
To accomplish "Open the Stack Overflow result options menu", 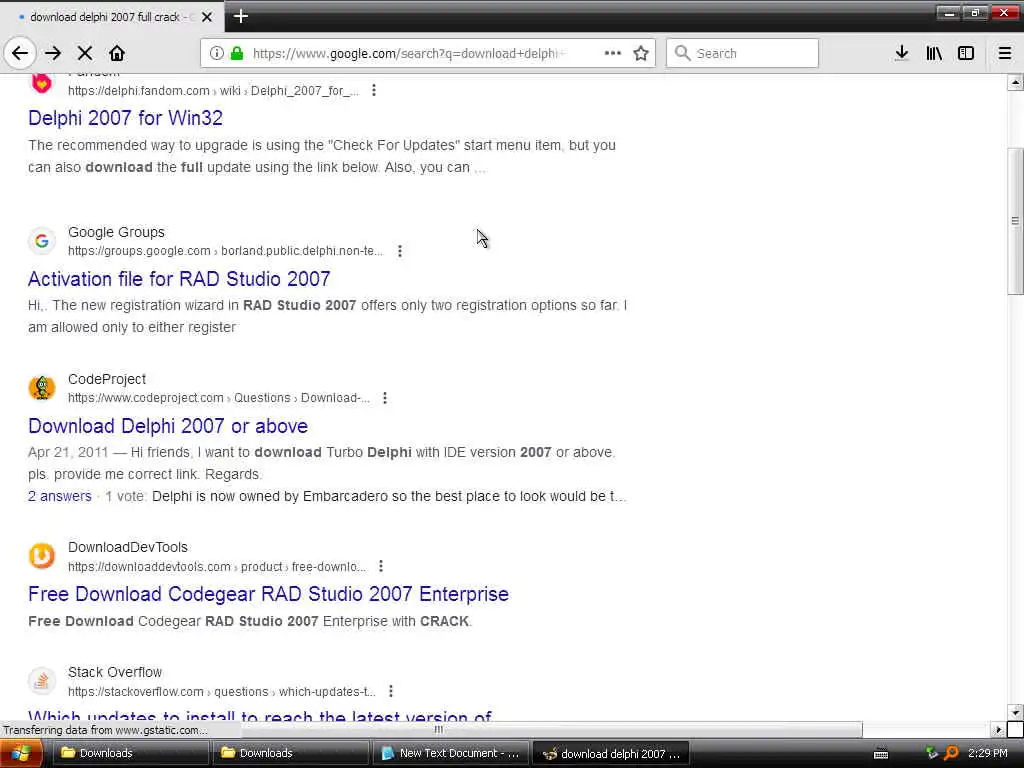I will 391,691.
